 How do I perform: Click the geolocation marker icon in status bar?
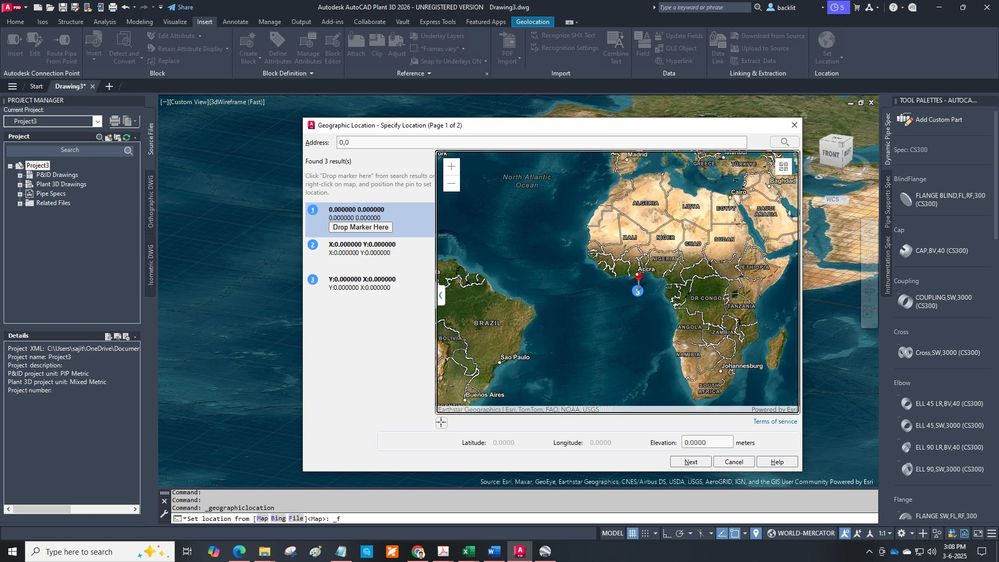click(x=756, y=533)
